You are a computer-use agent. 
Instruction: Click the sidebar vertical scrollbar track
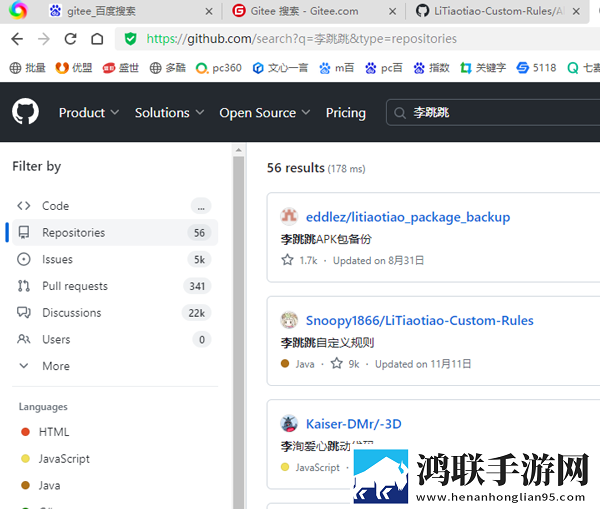coord(238,332)
